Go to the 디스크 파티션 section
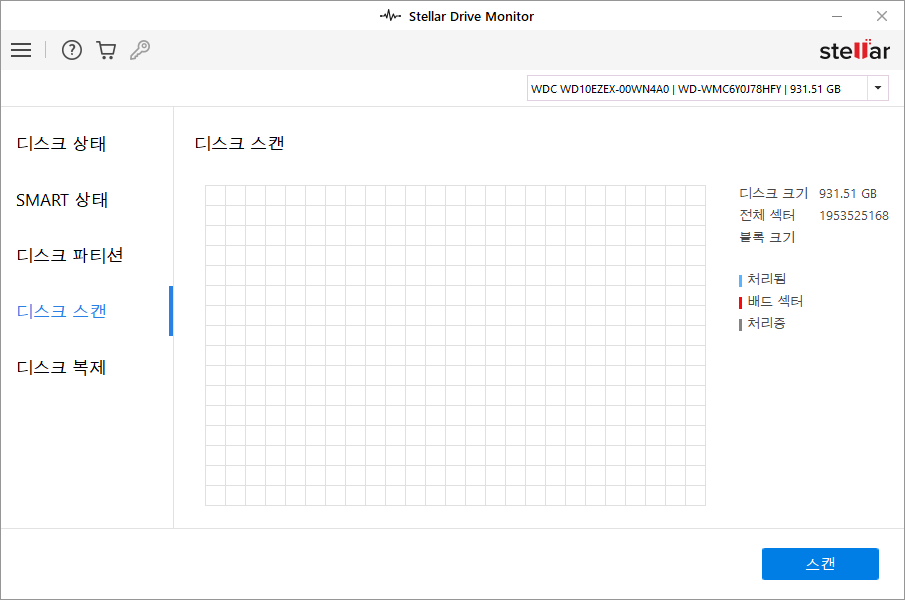 (x=69, y=255)
